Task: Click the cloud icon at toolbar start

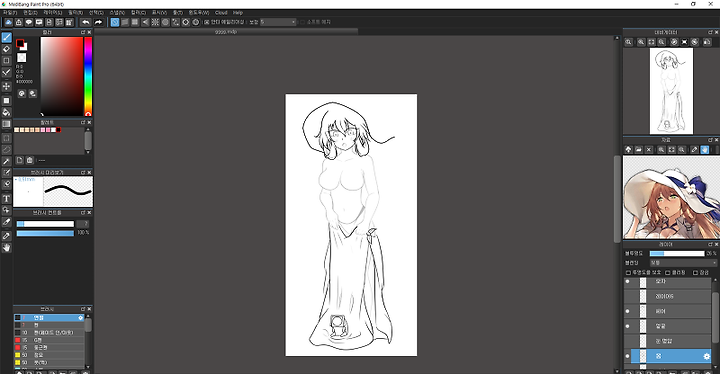Action: coord(8,22)
